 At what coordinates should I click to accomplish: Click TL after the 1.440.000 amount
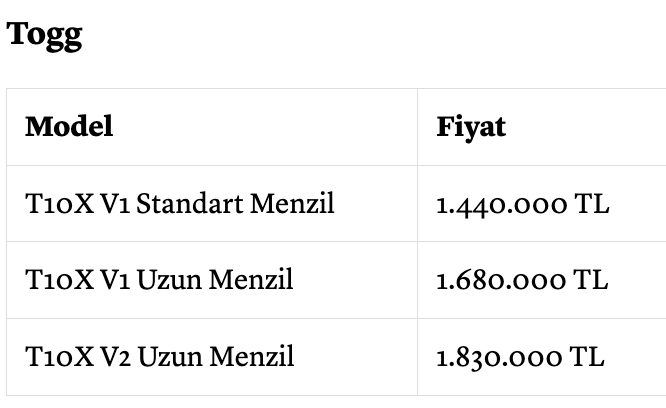[x=592, y=204]
